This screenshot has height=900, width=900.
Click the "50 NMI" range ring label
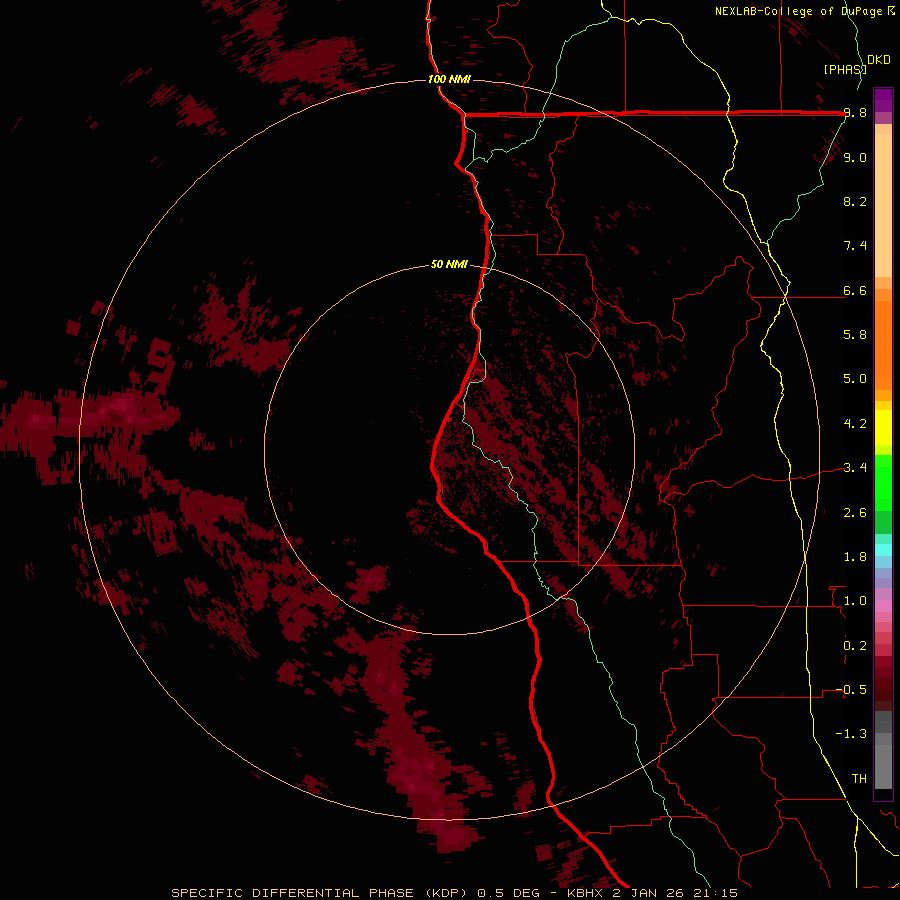coord(449,265)
